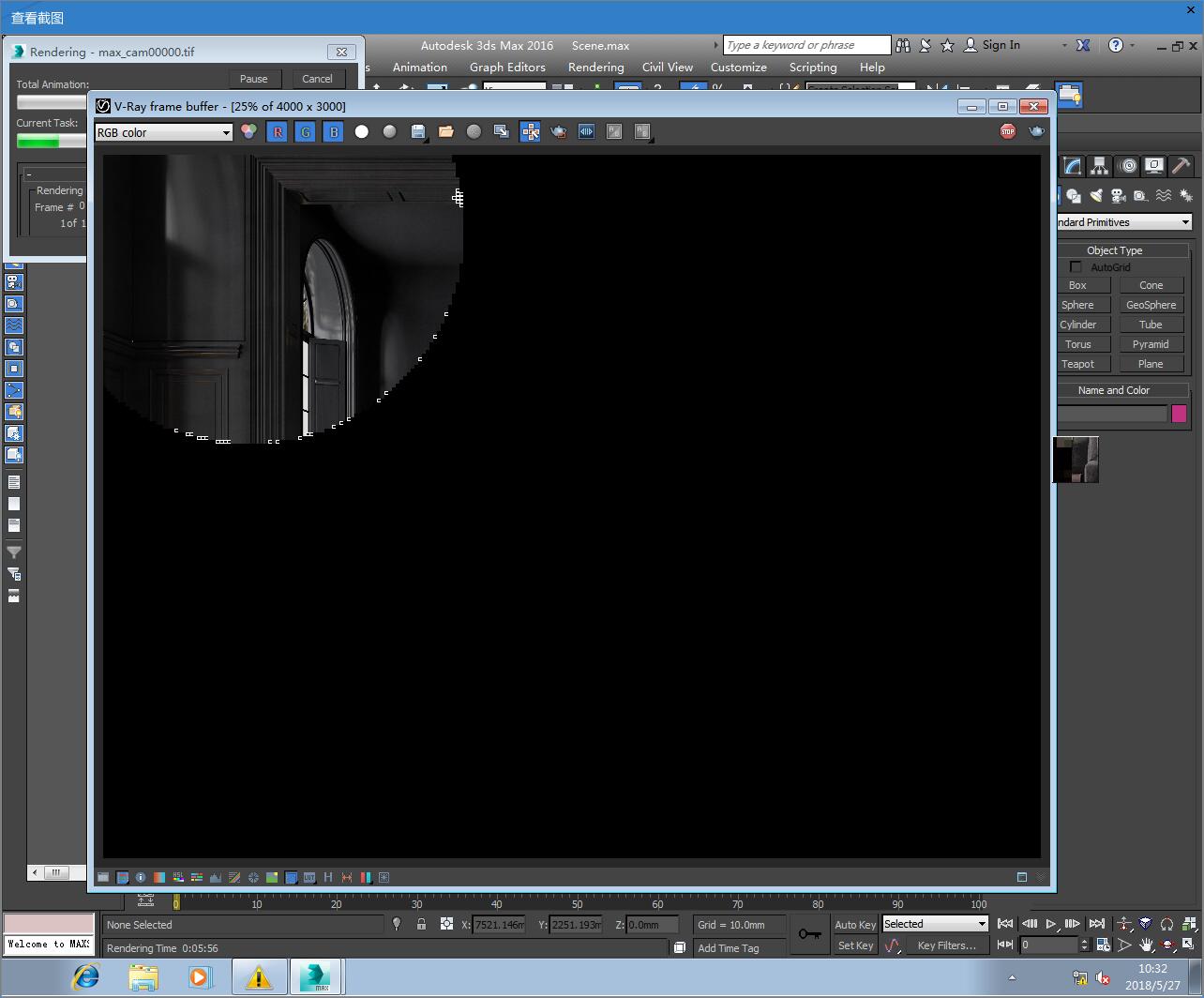Toggle the blue channel in frame buffer
This screenshot has width=1204, height=998.
click(x=334, y=132)
